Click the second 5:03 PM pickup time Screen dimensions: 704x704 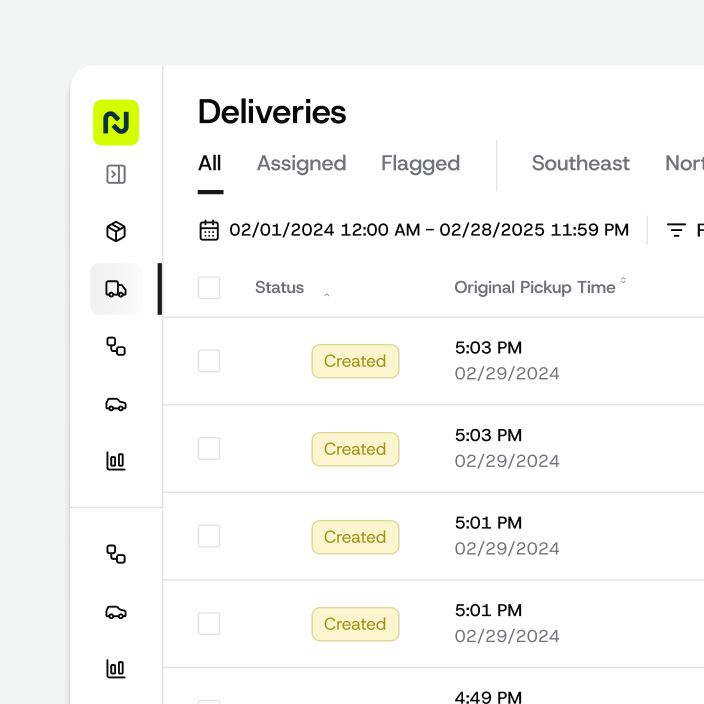(x=488, y=436)
